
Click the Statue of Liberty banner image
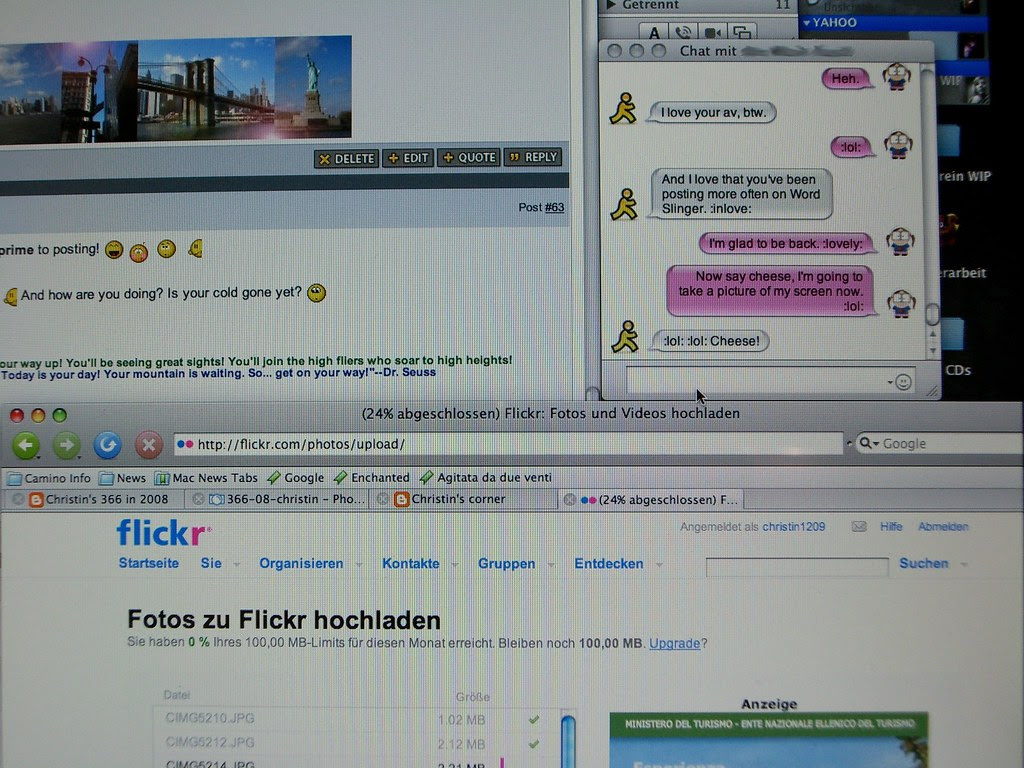[313, 87]
